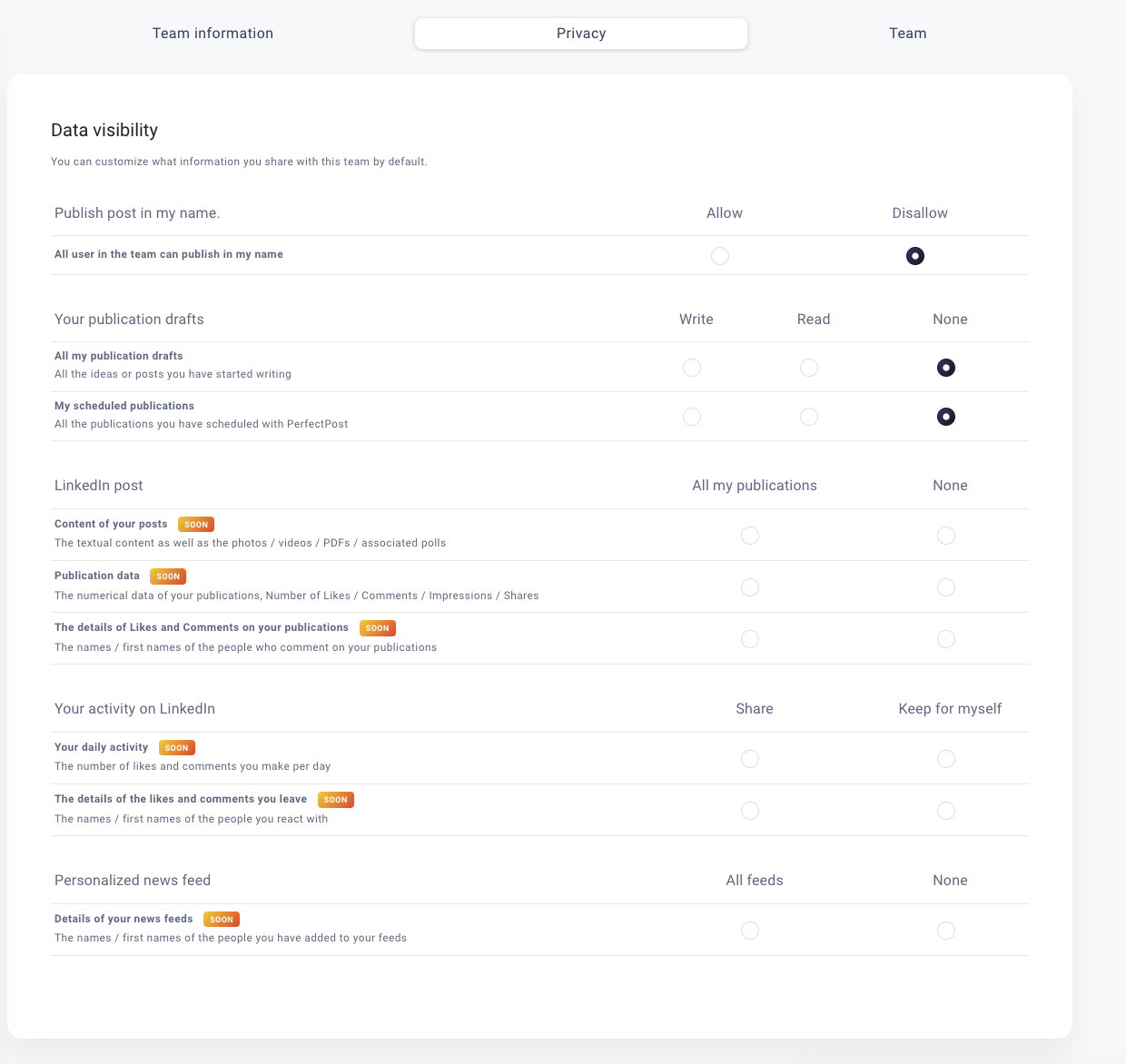The image size is (1126, 1064).
Task: Open the Privacy tab
Action: click(581, 34)
